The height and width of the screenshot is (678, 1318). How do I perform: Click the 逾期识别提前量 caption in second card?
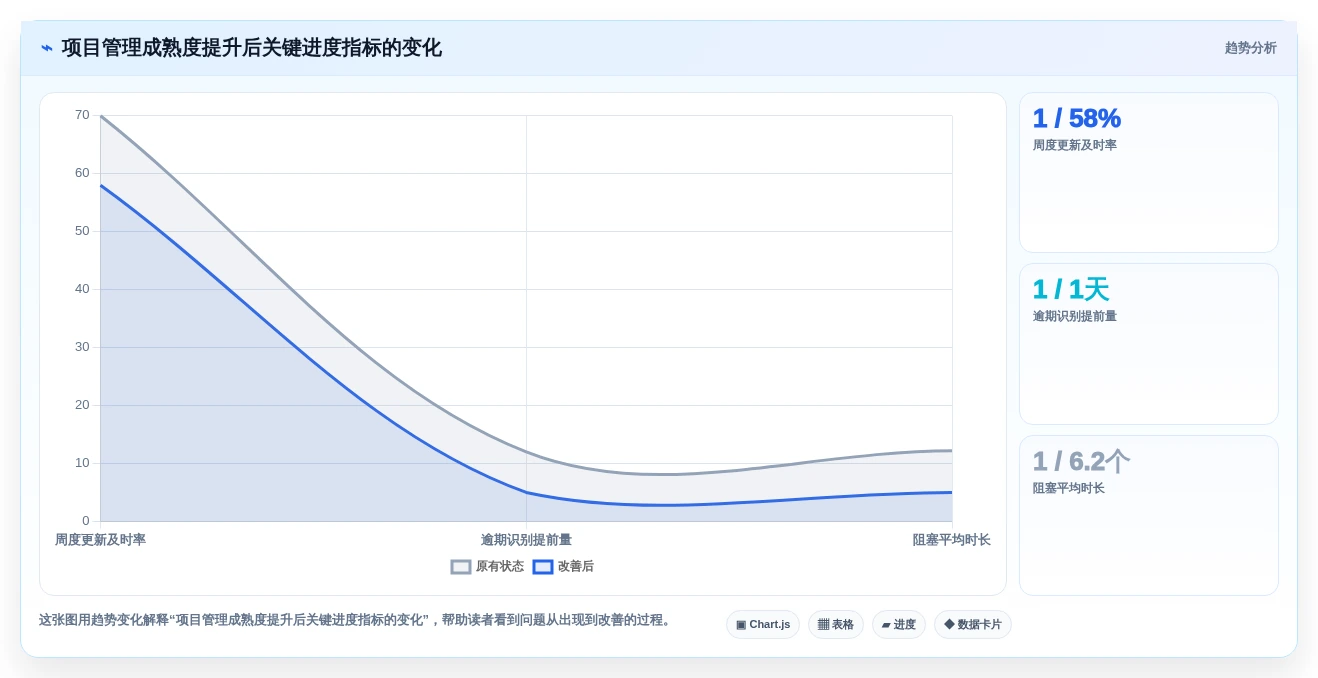coord(1075,316)
